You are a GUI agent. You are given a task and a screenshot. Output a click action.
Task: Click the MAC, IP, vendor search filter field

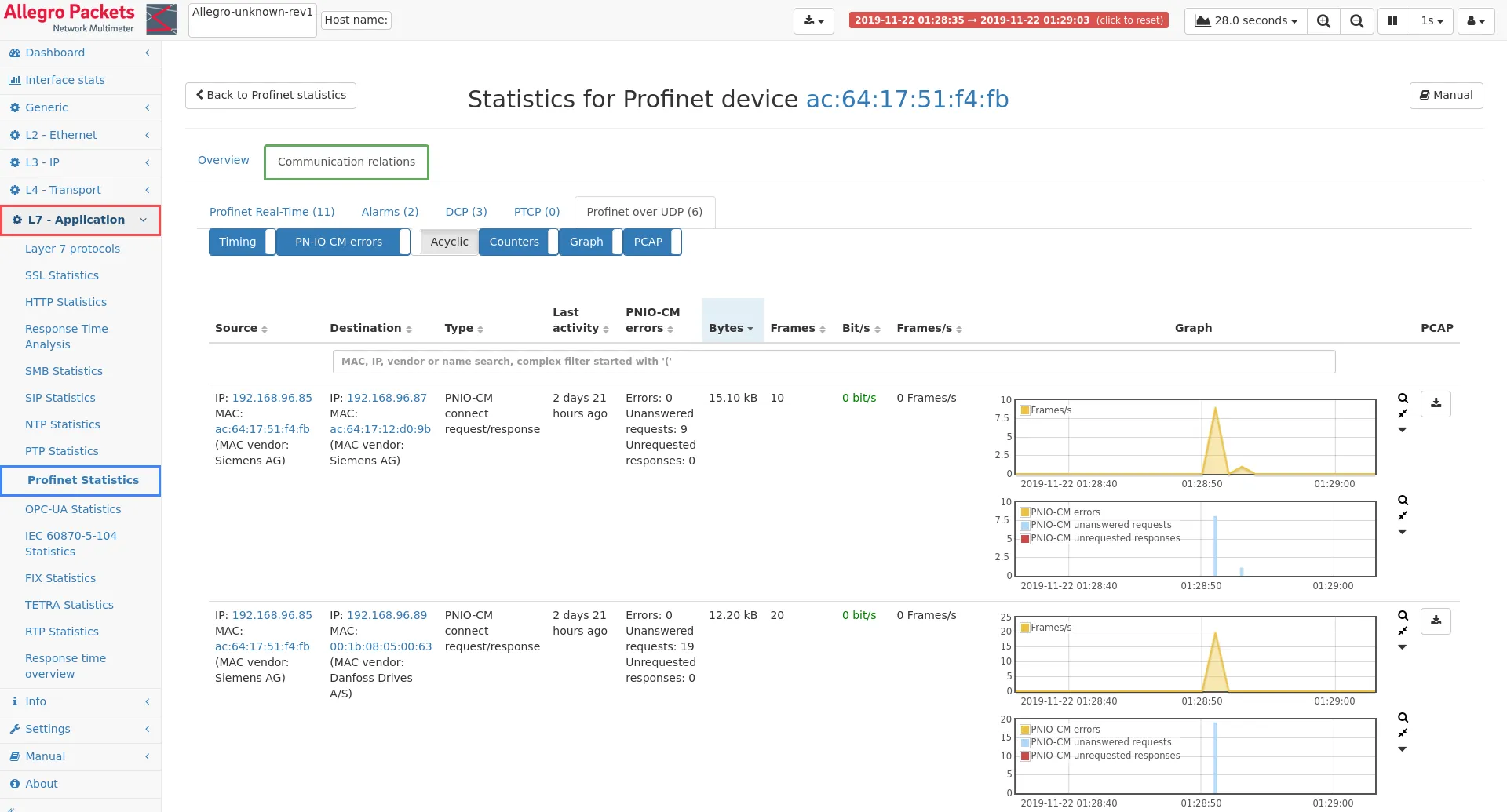834,362
